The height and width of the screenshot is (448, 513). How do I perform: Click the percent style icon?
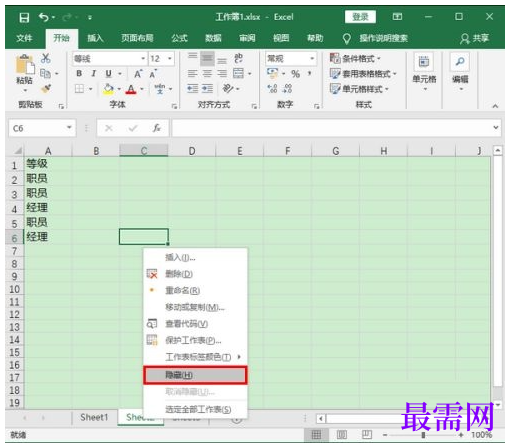(x=295, y=74)
